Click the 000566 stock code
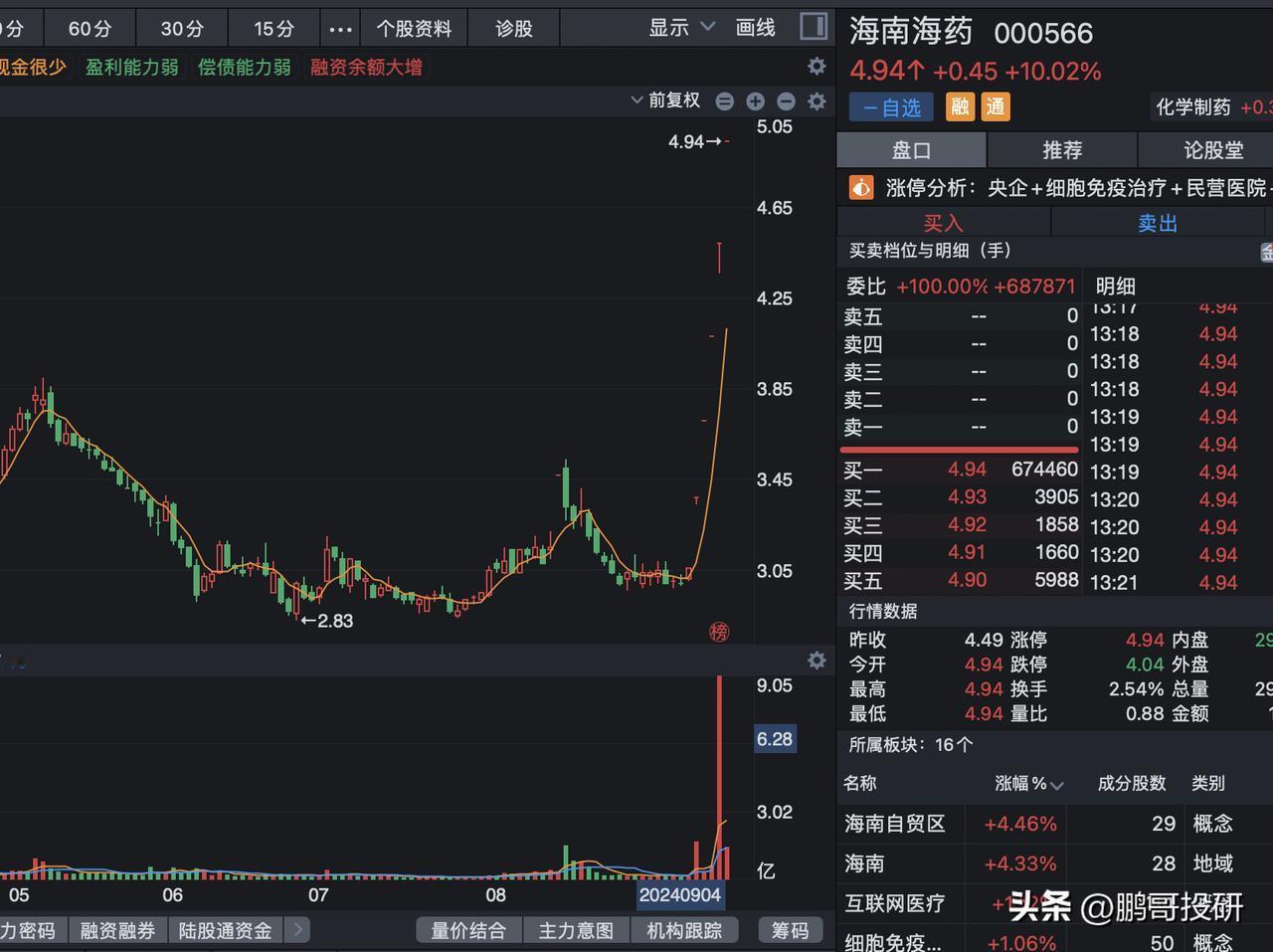Screen dimensions: 1273x952 (1043, 34)
